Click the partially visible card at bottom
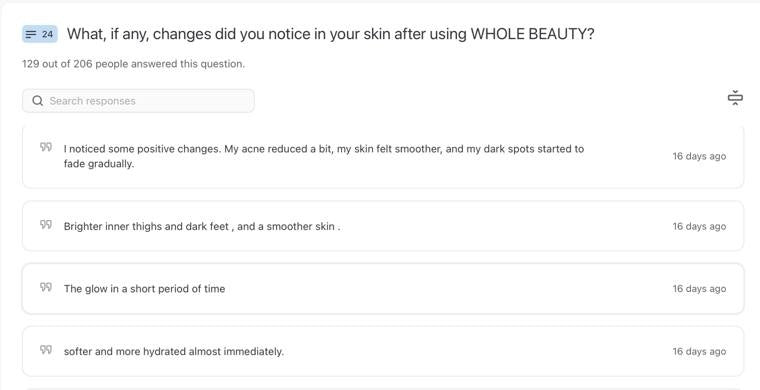This screenshot has width=760, height=390. pyautogui.click(x=383, y=389)
